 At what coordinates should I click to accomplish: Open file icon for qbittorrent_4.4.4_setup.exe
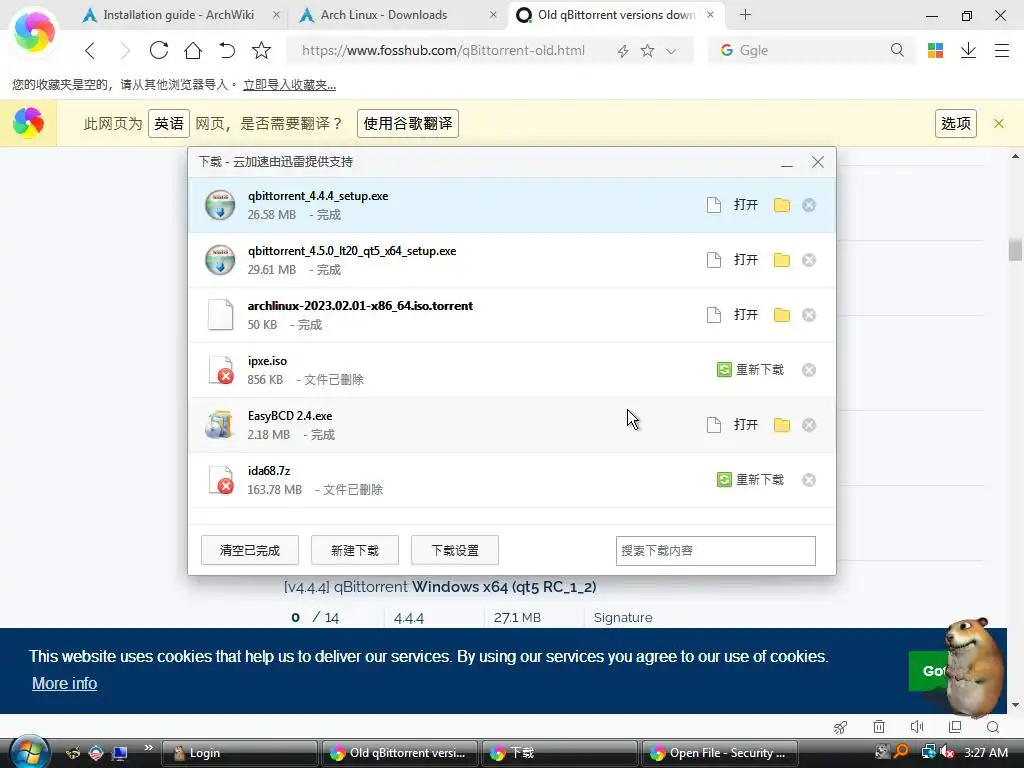[x=714, y=205]
